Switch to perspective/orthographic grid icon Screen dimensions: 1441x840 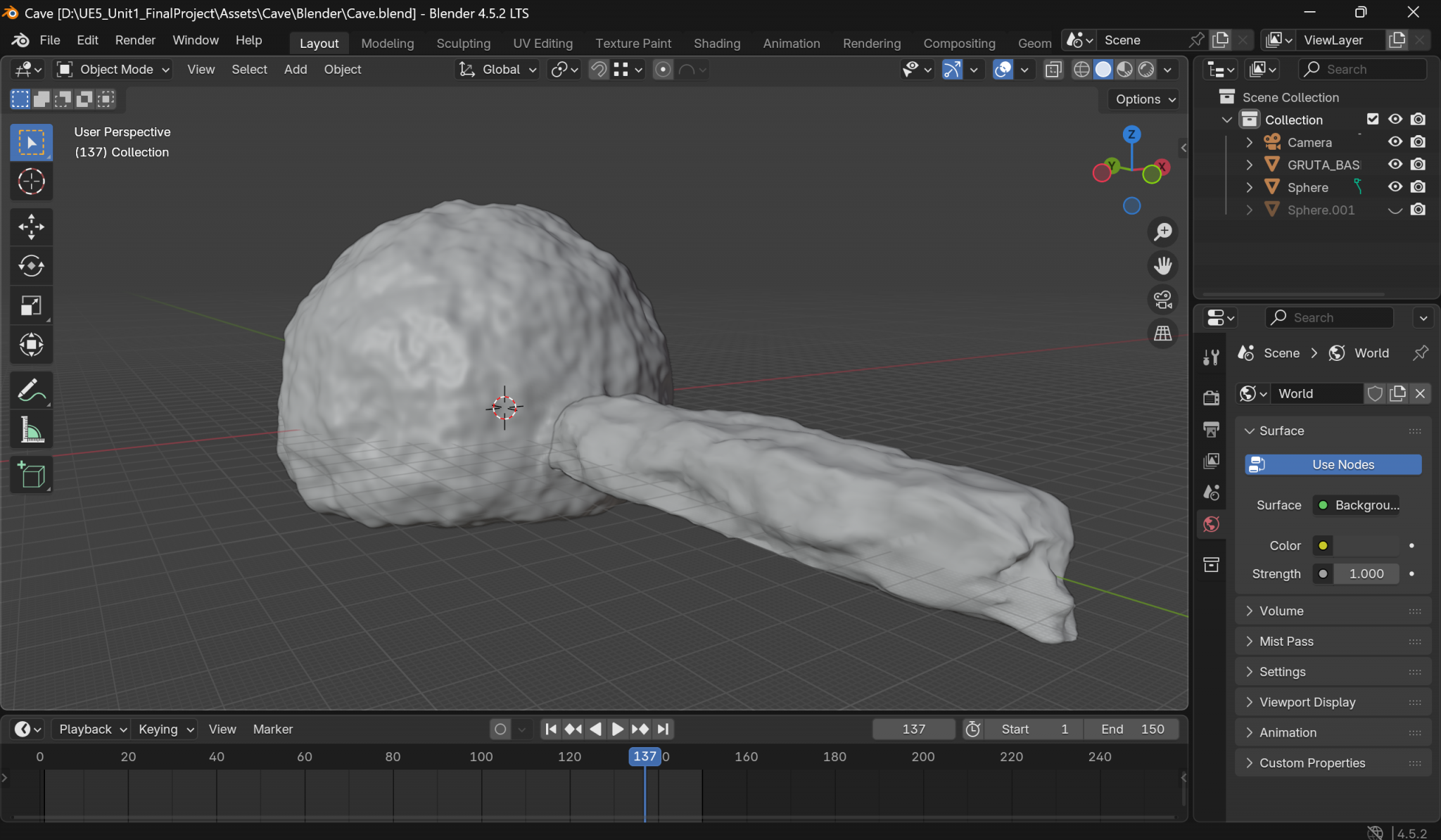(x=1162, y=333)
